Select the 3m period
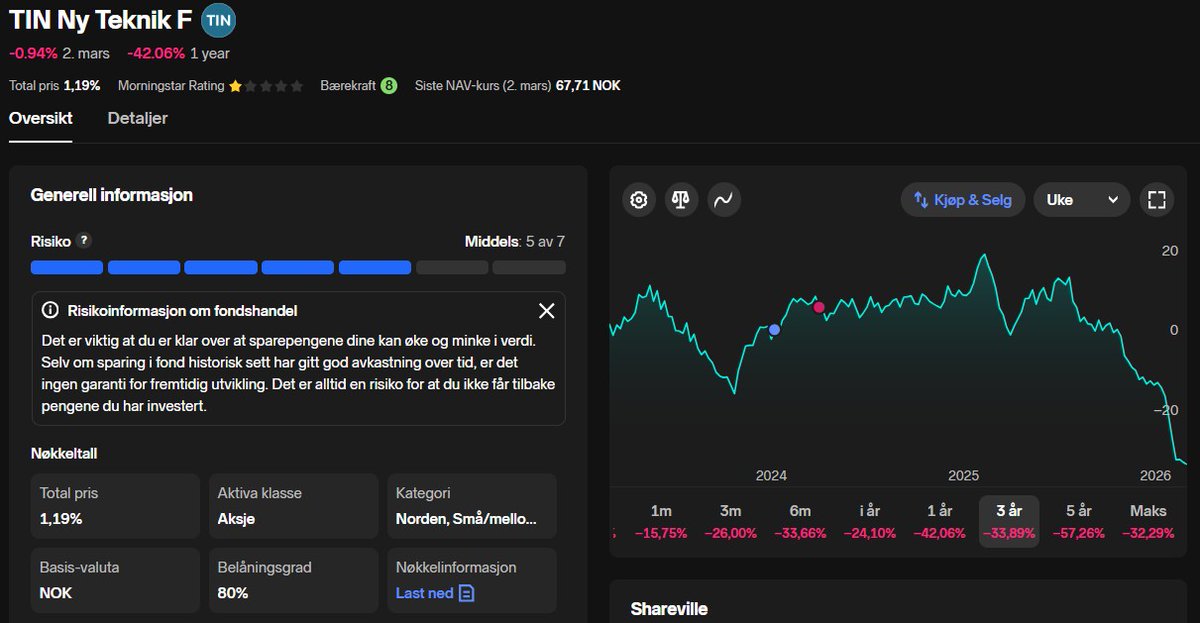The width and height of the screenshot is (1200, 623). click(x=731, y=521)
